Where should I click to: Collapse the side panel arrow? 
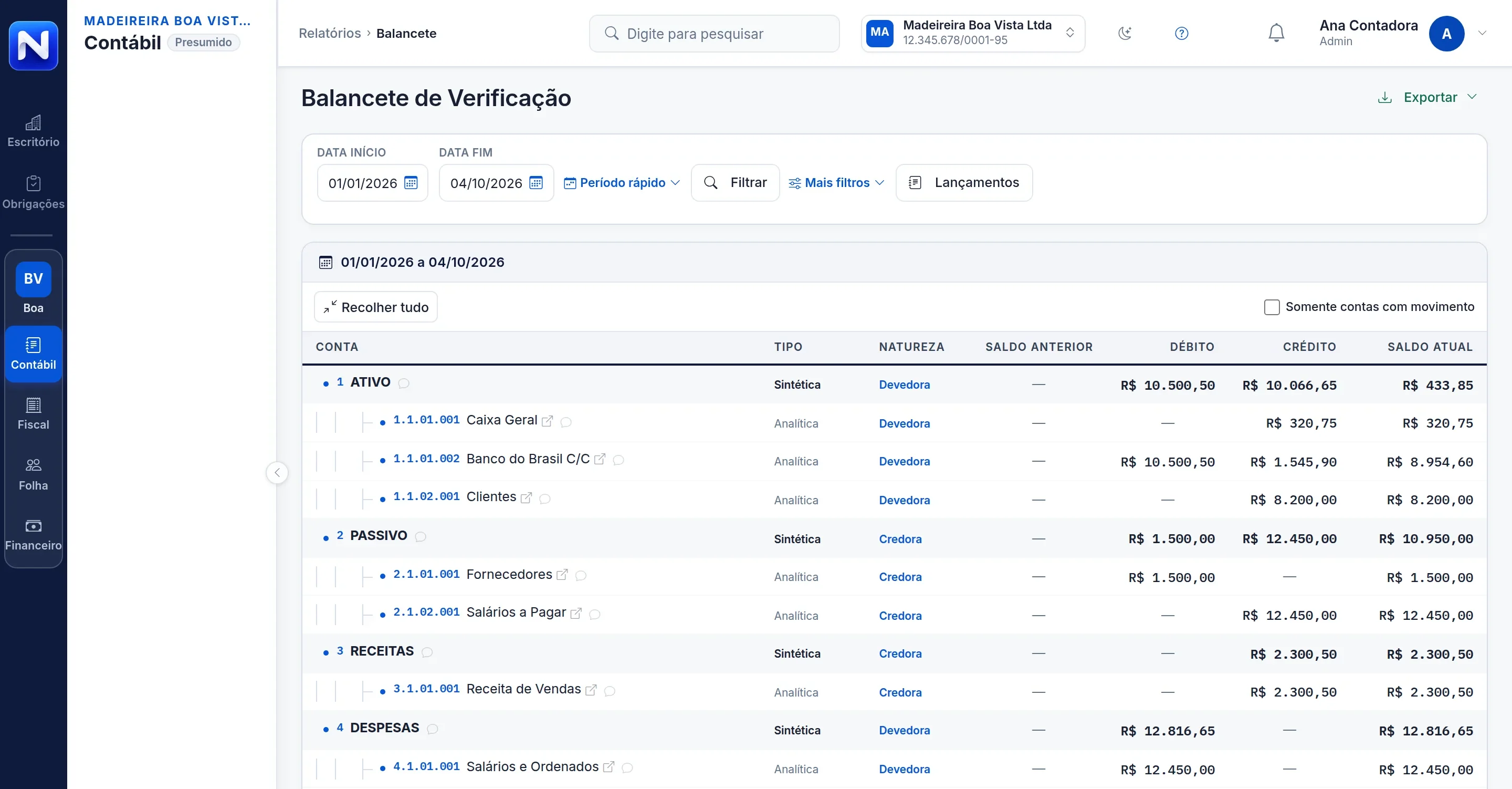pos(277,473)
